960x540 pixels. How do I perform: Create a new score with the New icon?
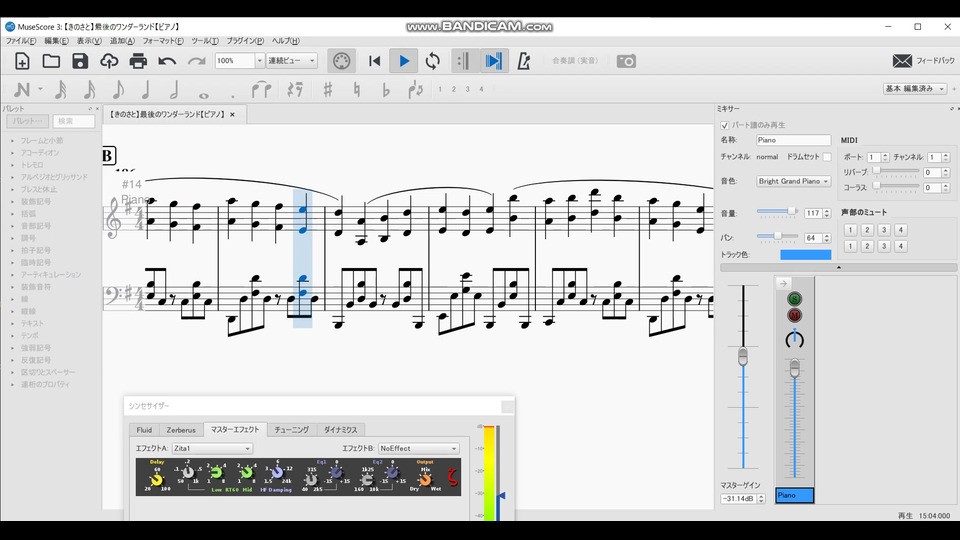pyautogui.click(x=22, y=61)
